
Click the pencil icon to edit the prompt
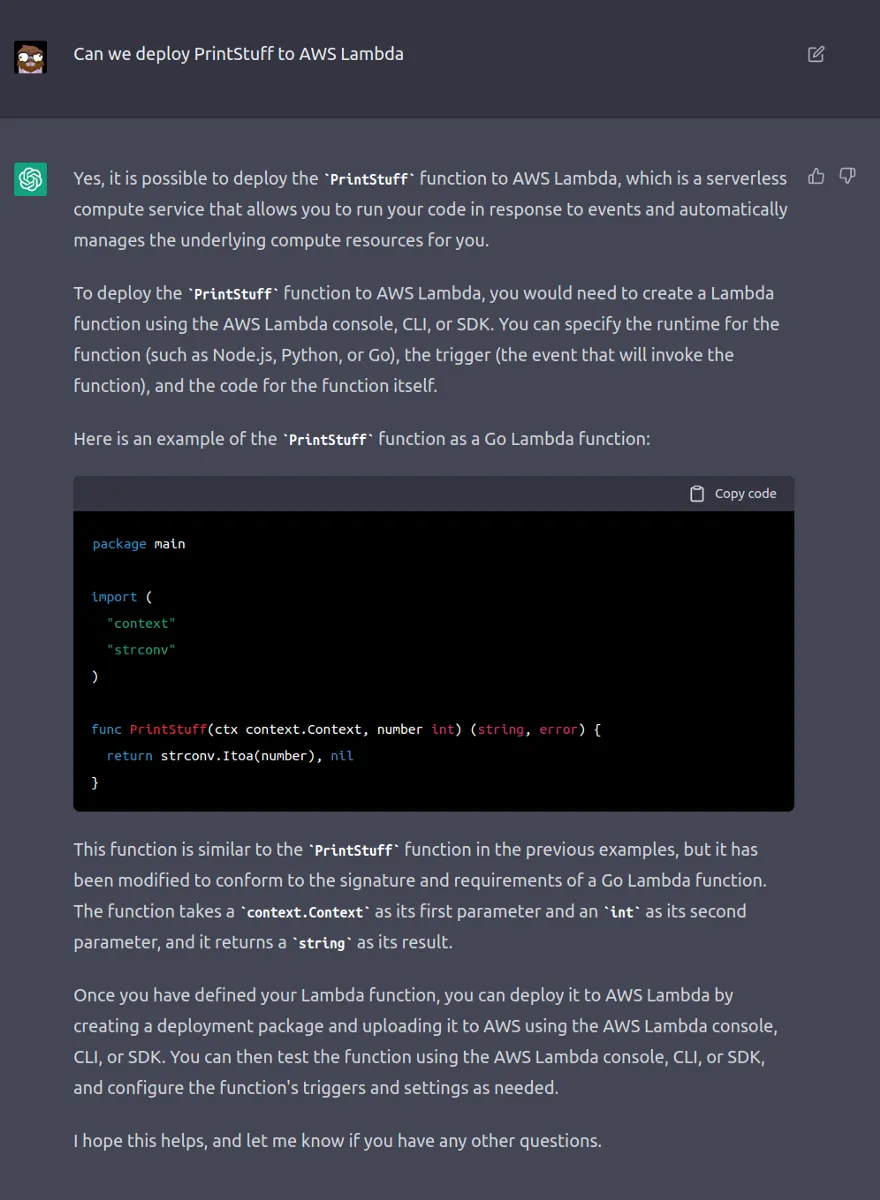tap(816, 54)
